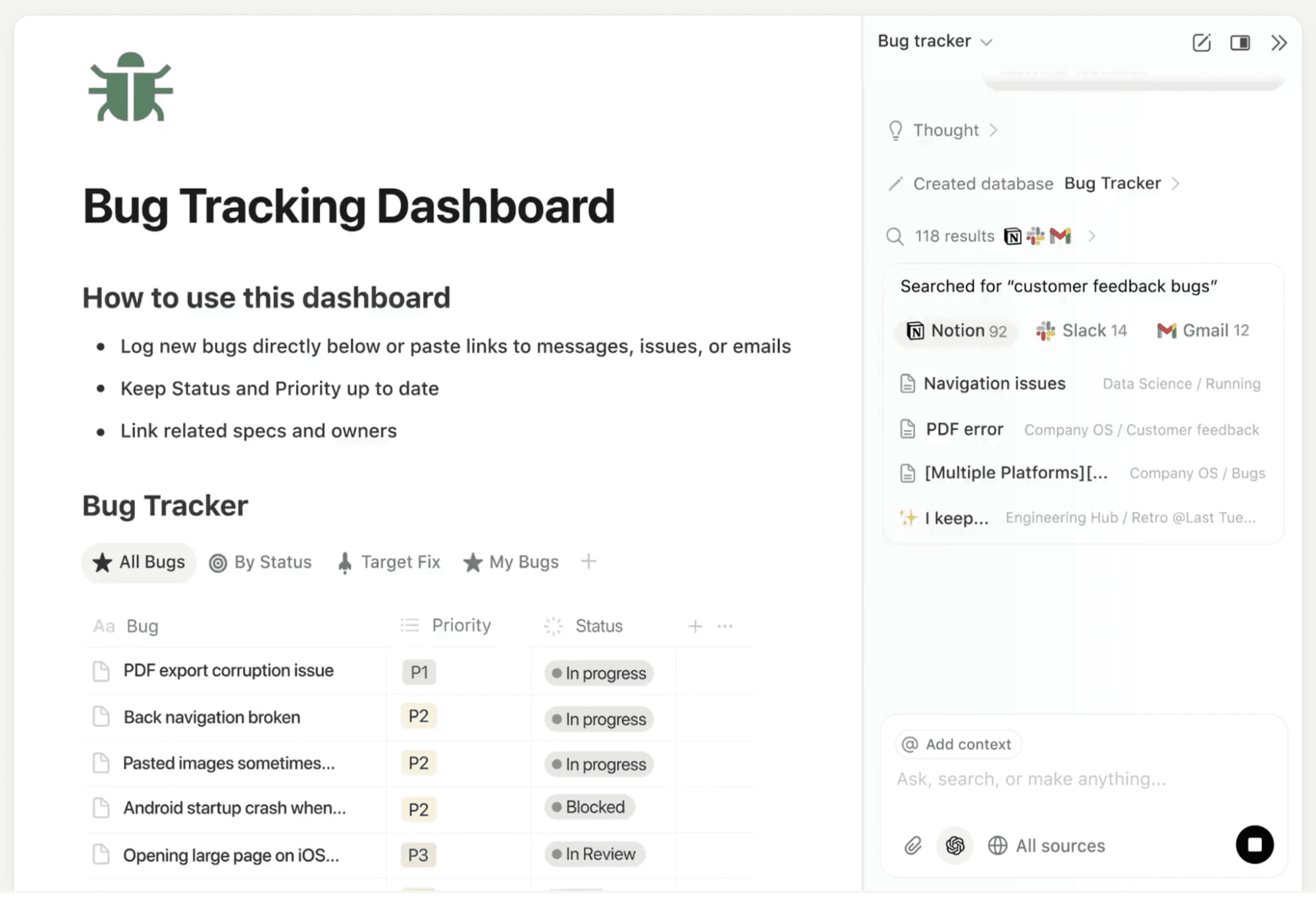Toggle the Slack 14 source filter
The width and height of the screenshot is (1316, 902).
click(x=1081, y=331)
